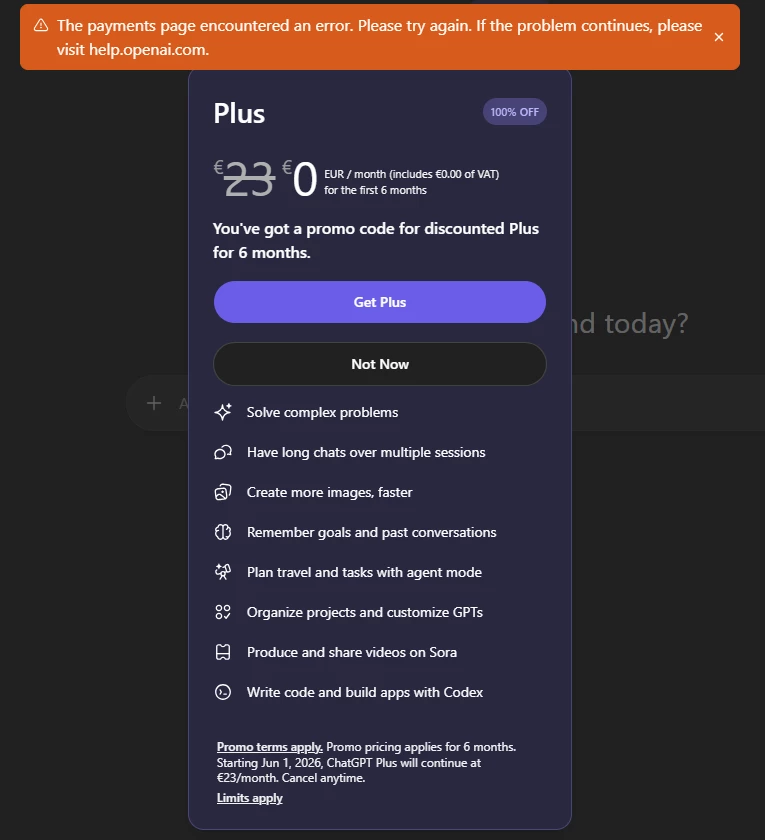Click the Codex code icon
765x840 pixels.
223,692
